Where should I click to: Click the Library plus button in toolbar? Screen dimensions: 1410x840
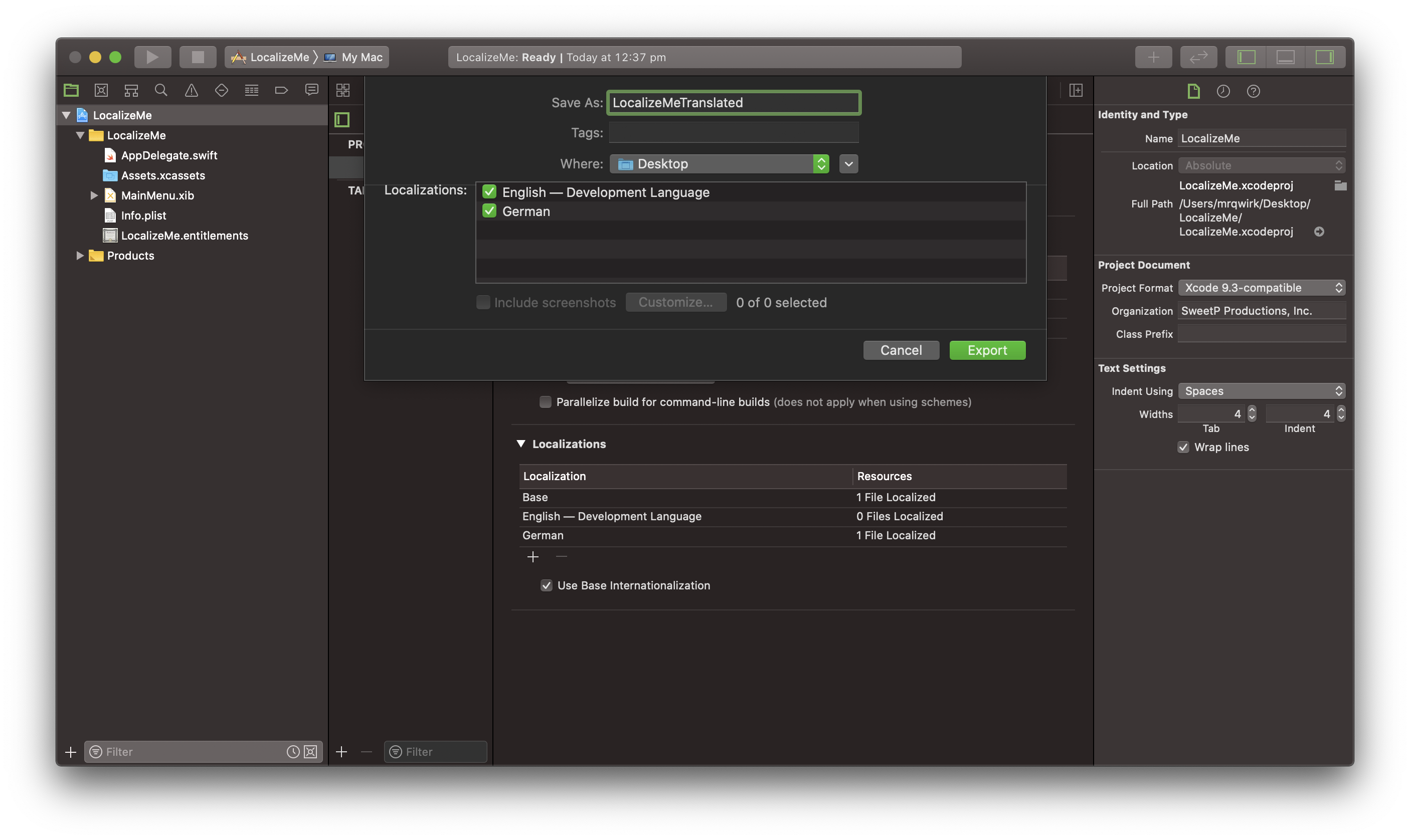pos(1153,57)
